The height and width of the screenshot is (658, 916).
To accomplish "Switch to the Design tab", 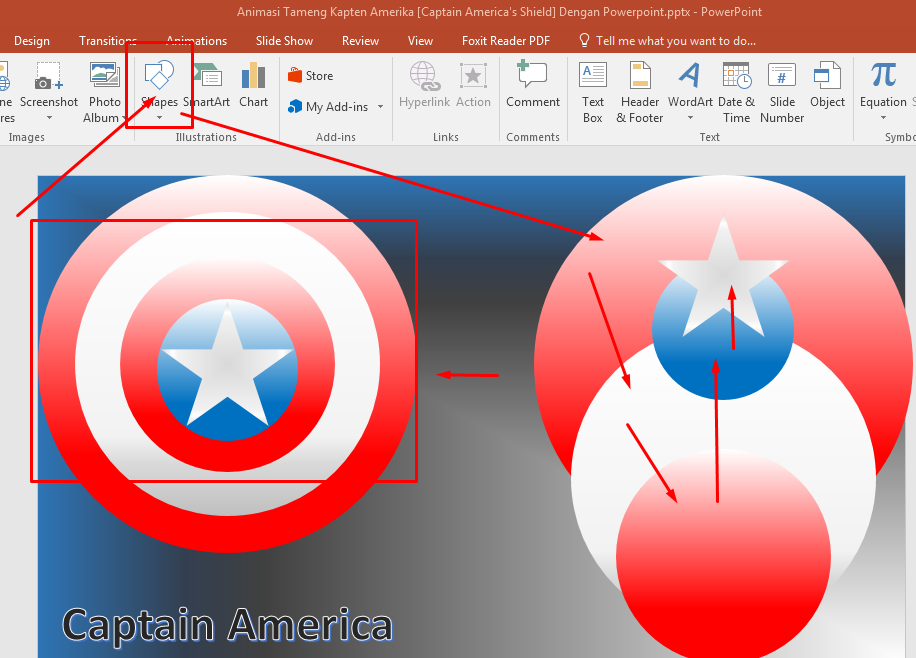I will tap(32, 41).
